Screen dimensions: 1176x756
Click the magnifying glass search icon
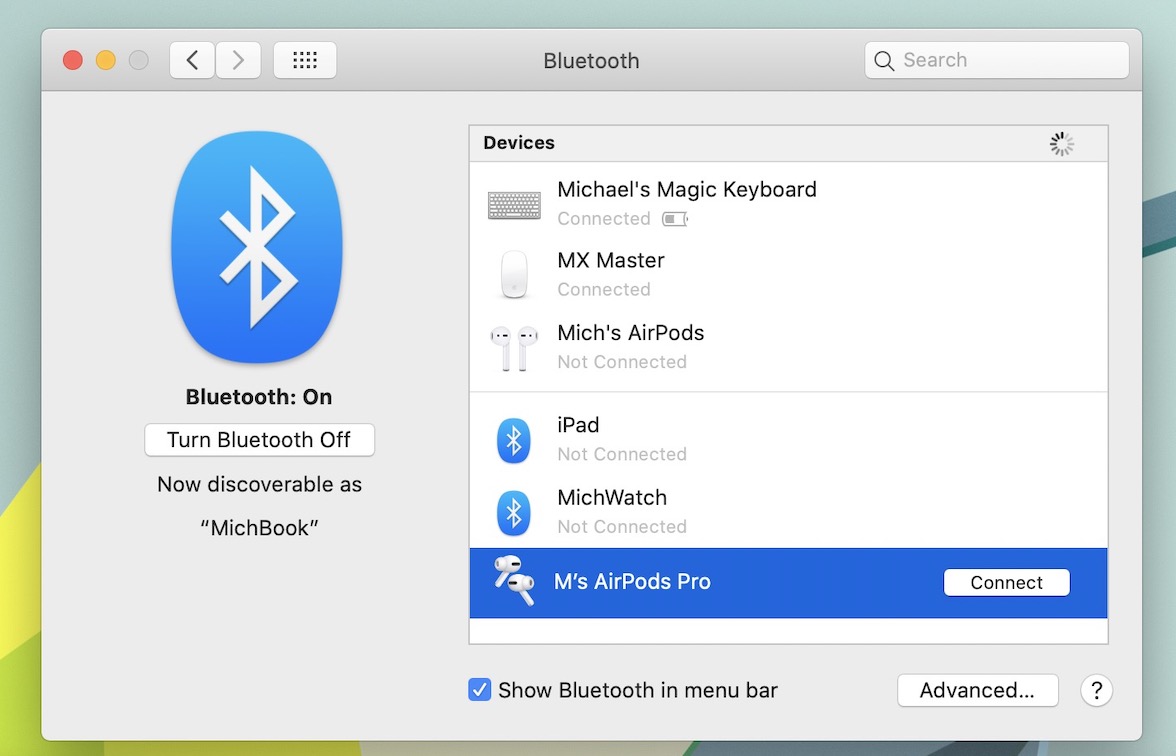pyautogui.click(x=884, y=61)
